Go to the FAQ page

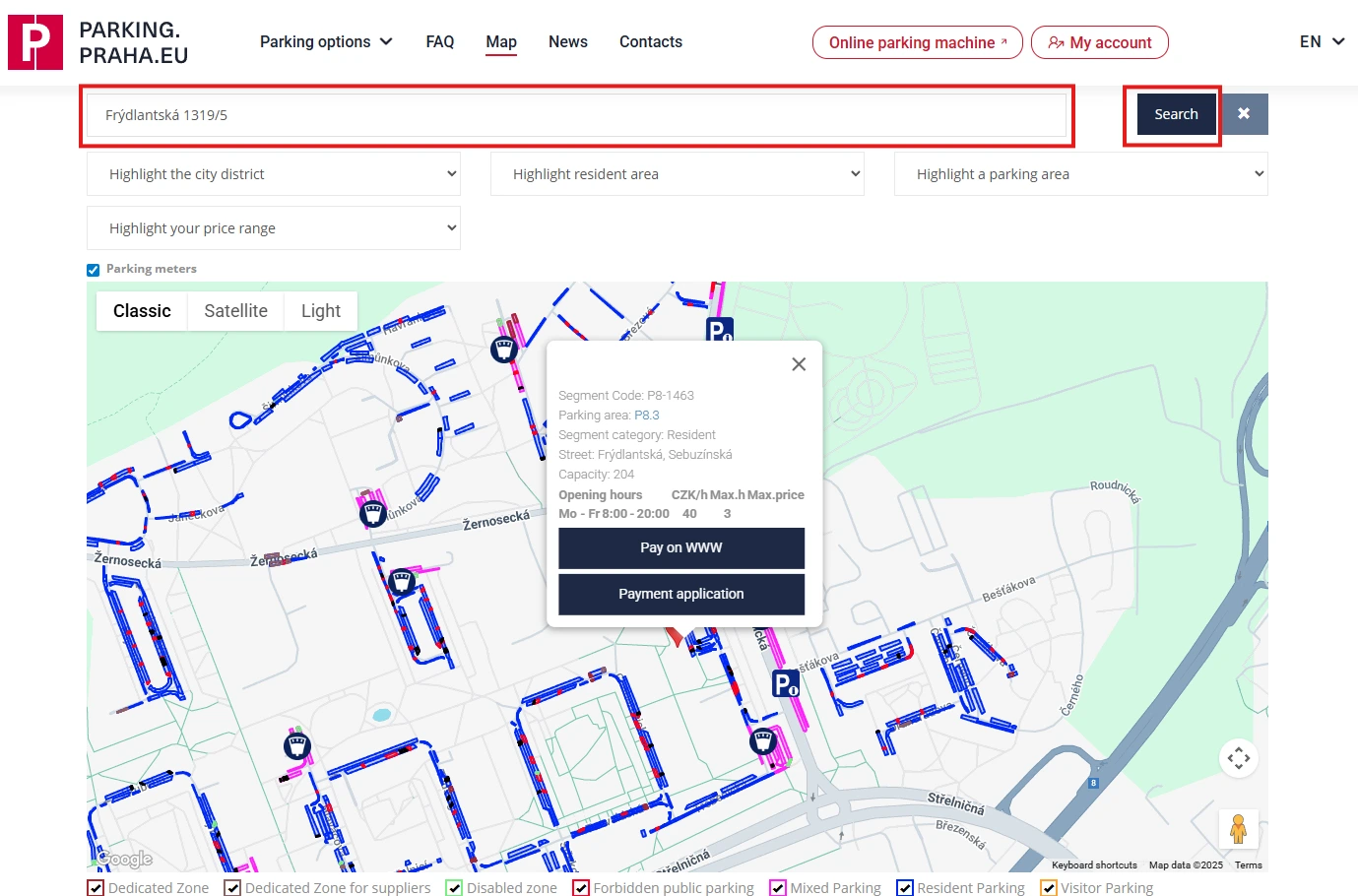(x=440, y=41)
